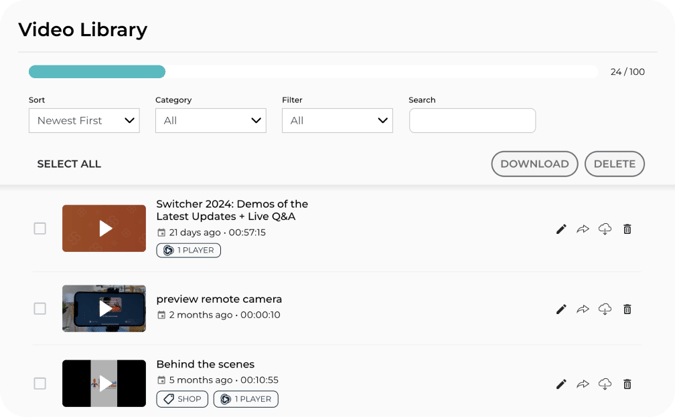Image resolution: width=675 pixels, height=417 pixels.
Task: Click the 1 PLAYER tag on Switcher 2024
Action: pos(189,250)
